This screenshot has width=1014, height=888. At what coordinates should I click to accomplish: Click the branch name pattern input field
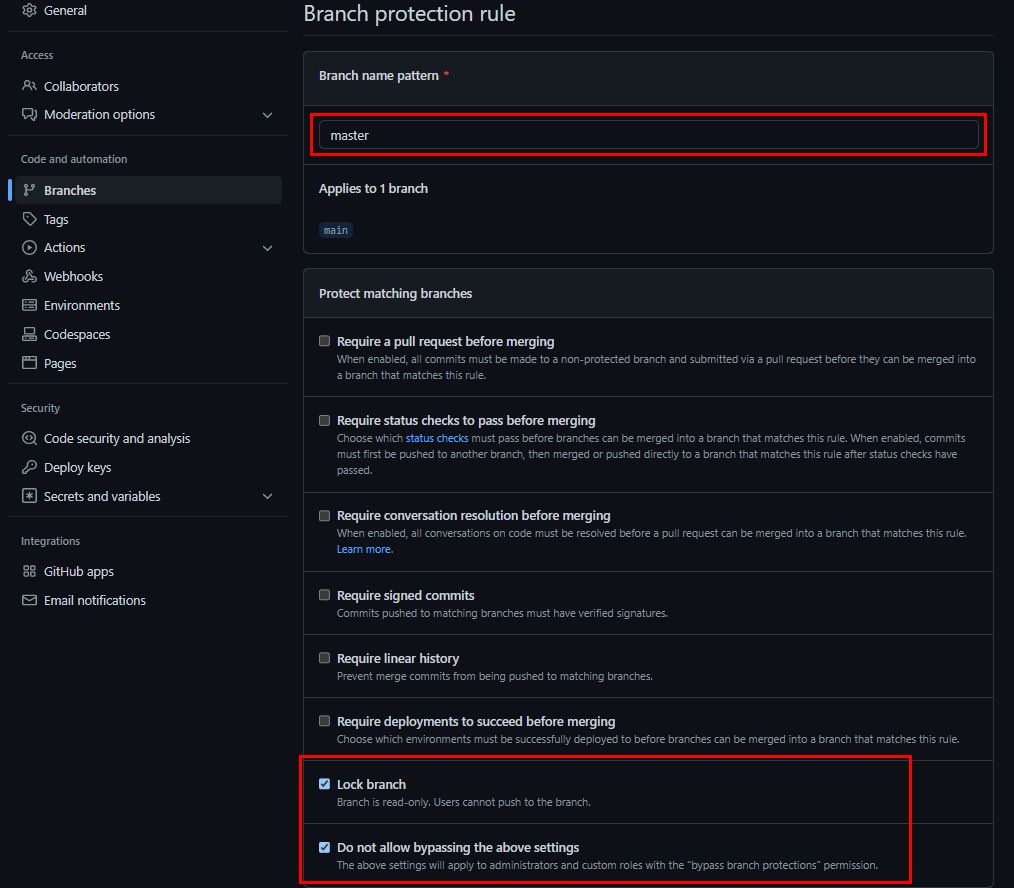(x=648, y=135)
